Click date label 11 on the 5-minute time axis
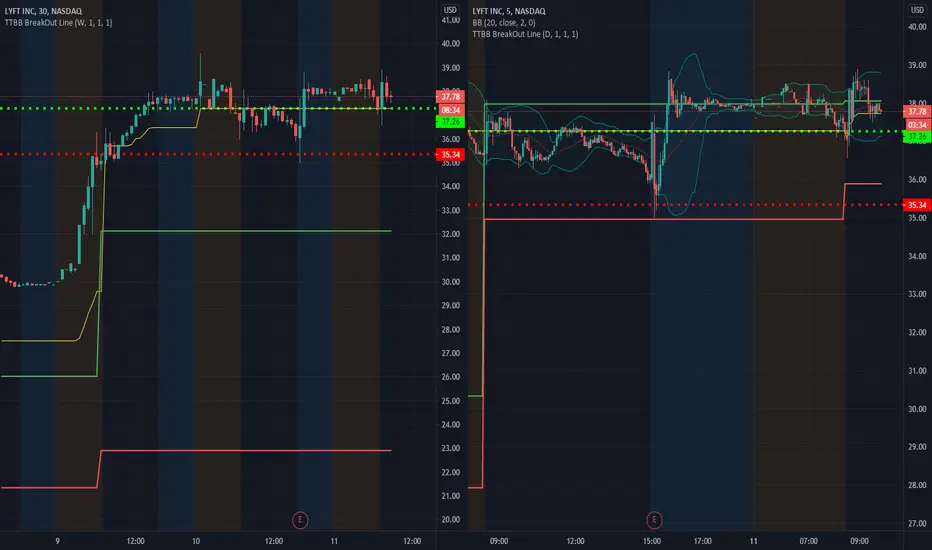The width and height of the screenshot is (932, 550). coord(754,541)
